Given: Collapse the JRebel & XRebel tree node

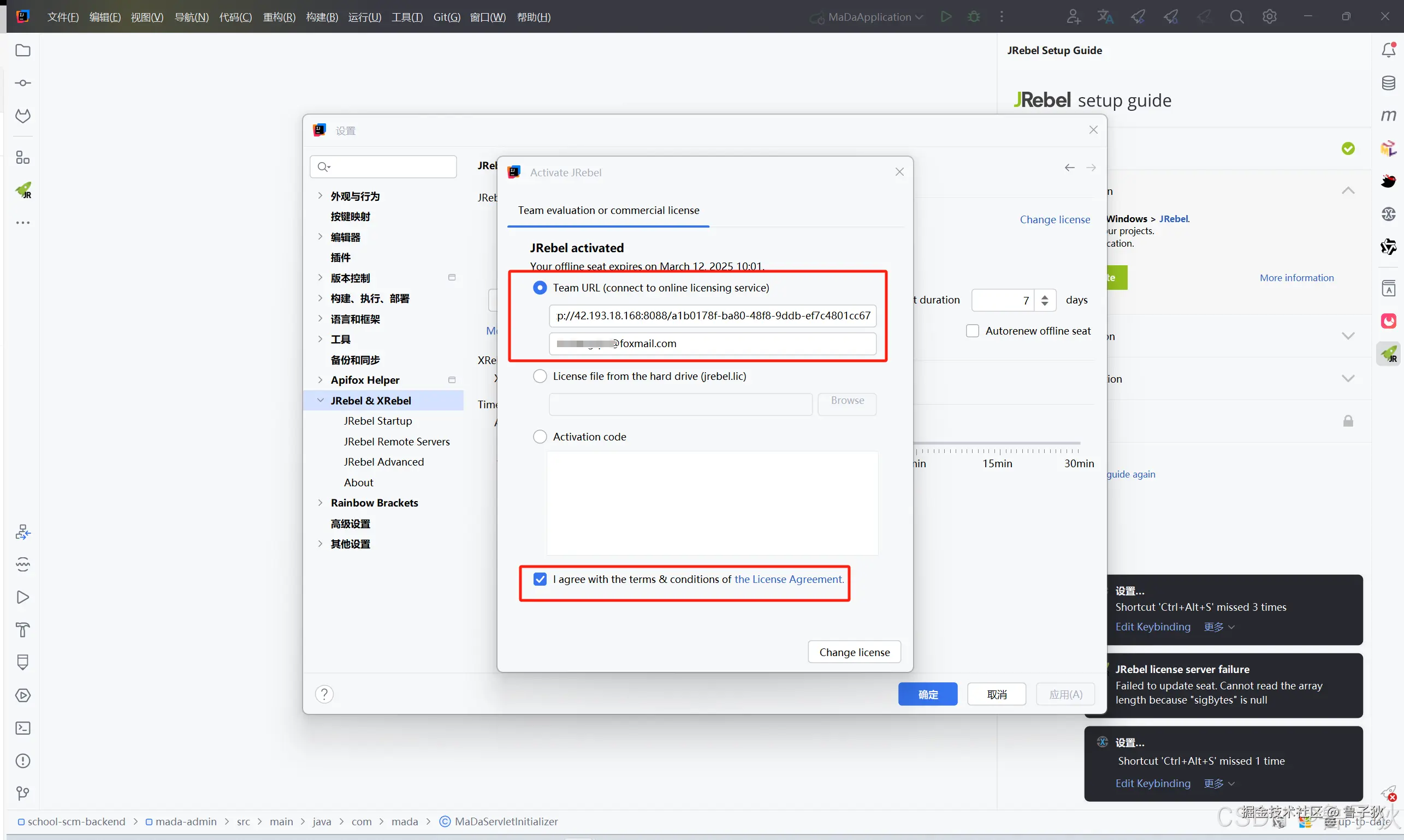Looking at the screenshot, I should pos(320,400).
